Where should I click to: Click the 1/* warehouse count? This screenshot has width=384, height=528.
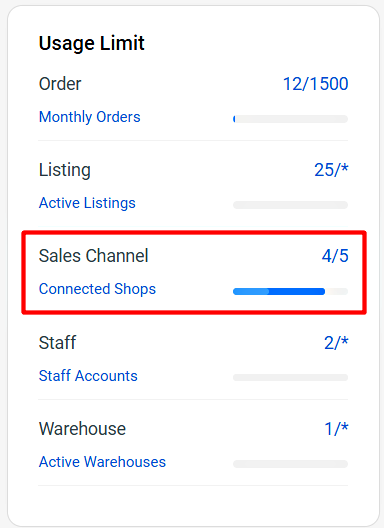pyautogui.click(x=336, y=429)
